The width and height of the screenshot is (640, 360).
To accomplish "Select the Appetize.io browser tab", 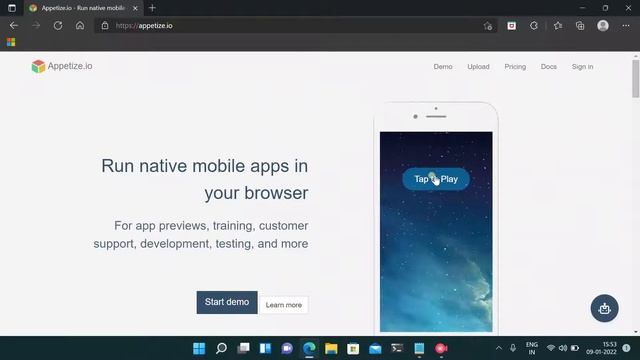I will coord(83,8).
